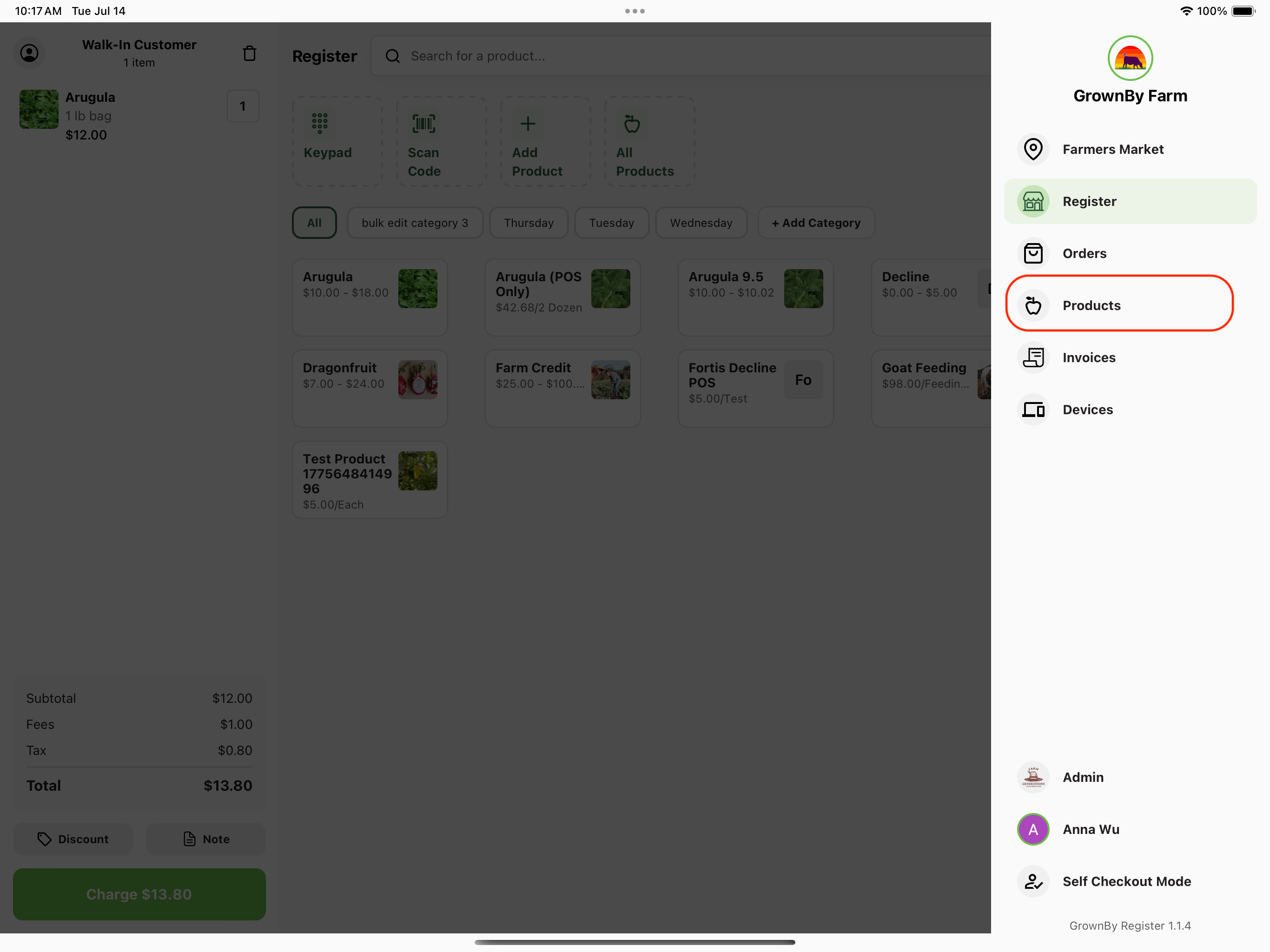1270x952 pixels.
Task: Tap the Walk-In Customer name
Action: [x=139, y=45]
